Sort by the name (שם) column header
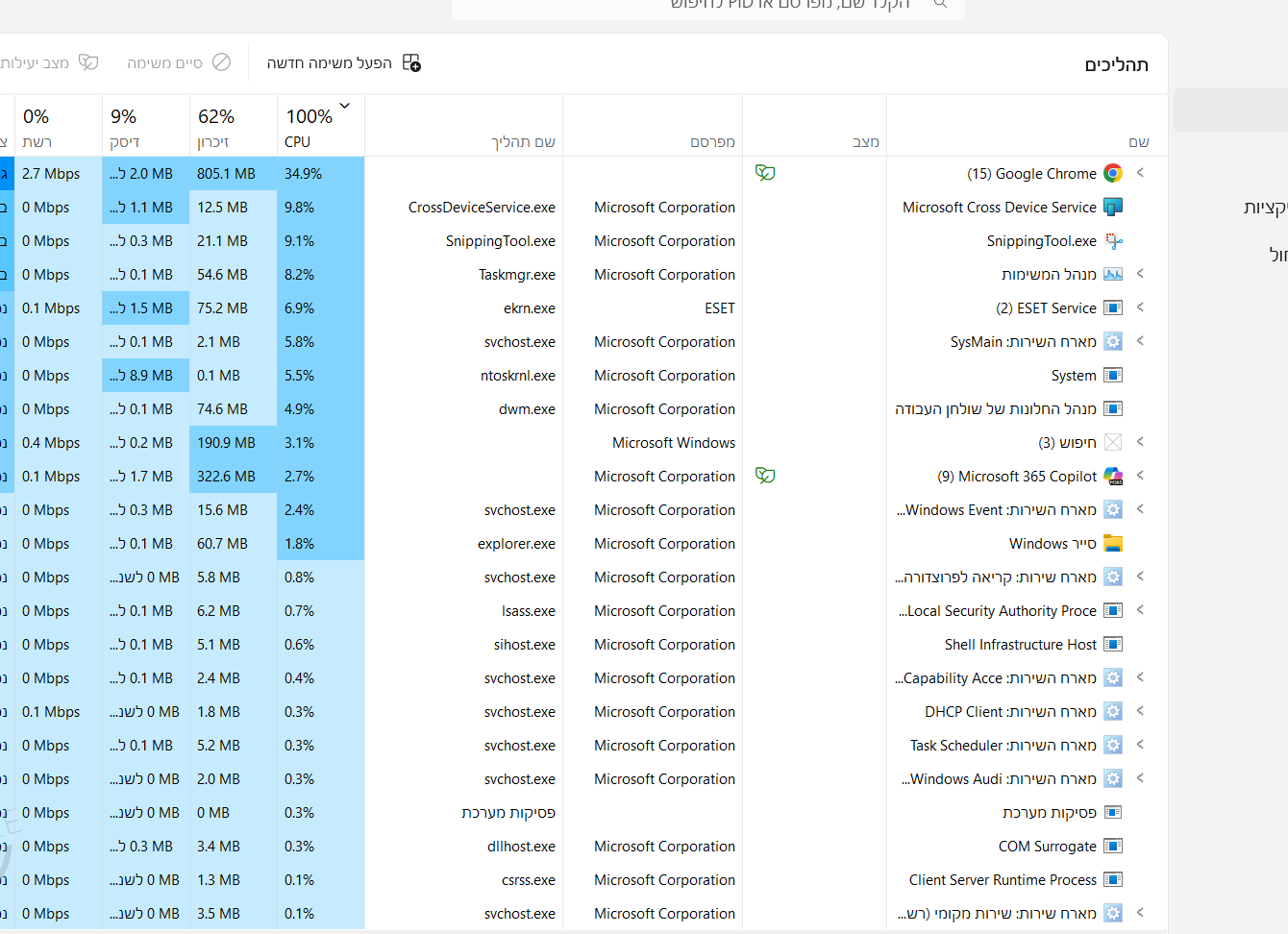This screenshot has height=934, width=1288. click(1027, 126)
